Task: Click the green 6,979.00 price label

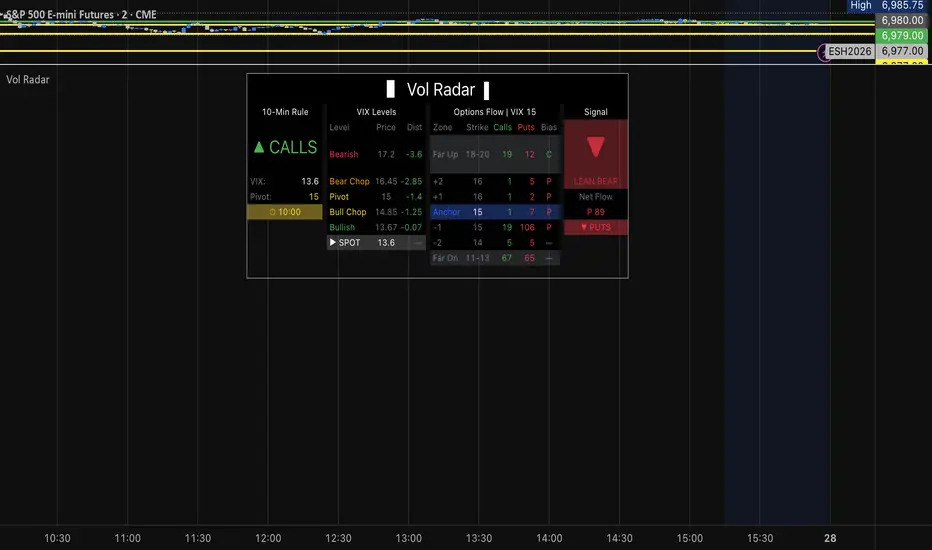Action: point(902,36)
